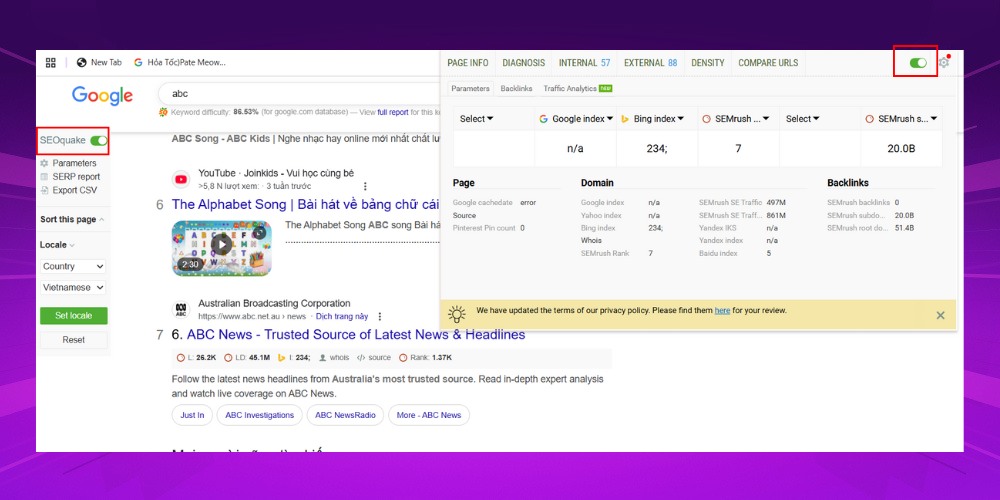
Task: Select the Parameters sub-tab
Action: [x=471, y=89]
